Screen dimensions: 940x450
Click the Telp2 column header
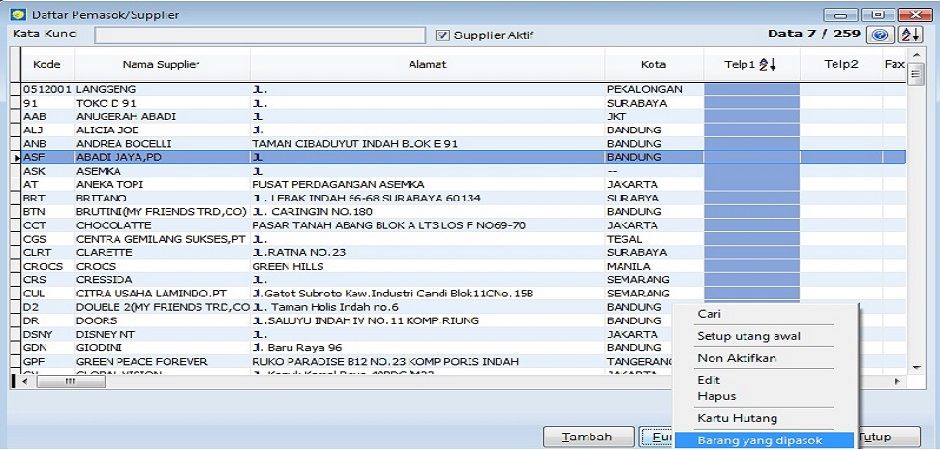[841, 65]
